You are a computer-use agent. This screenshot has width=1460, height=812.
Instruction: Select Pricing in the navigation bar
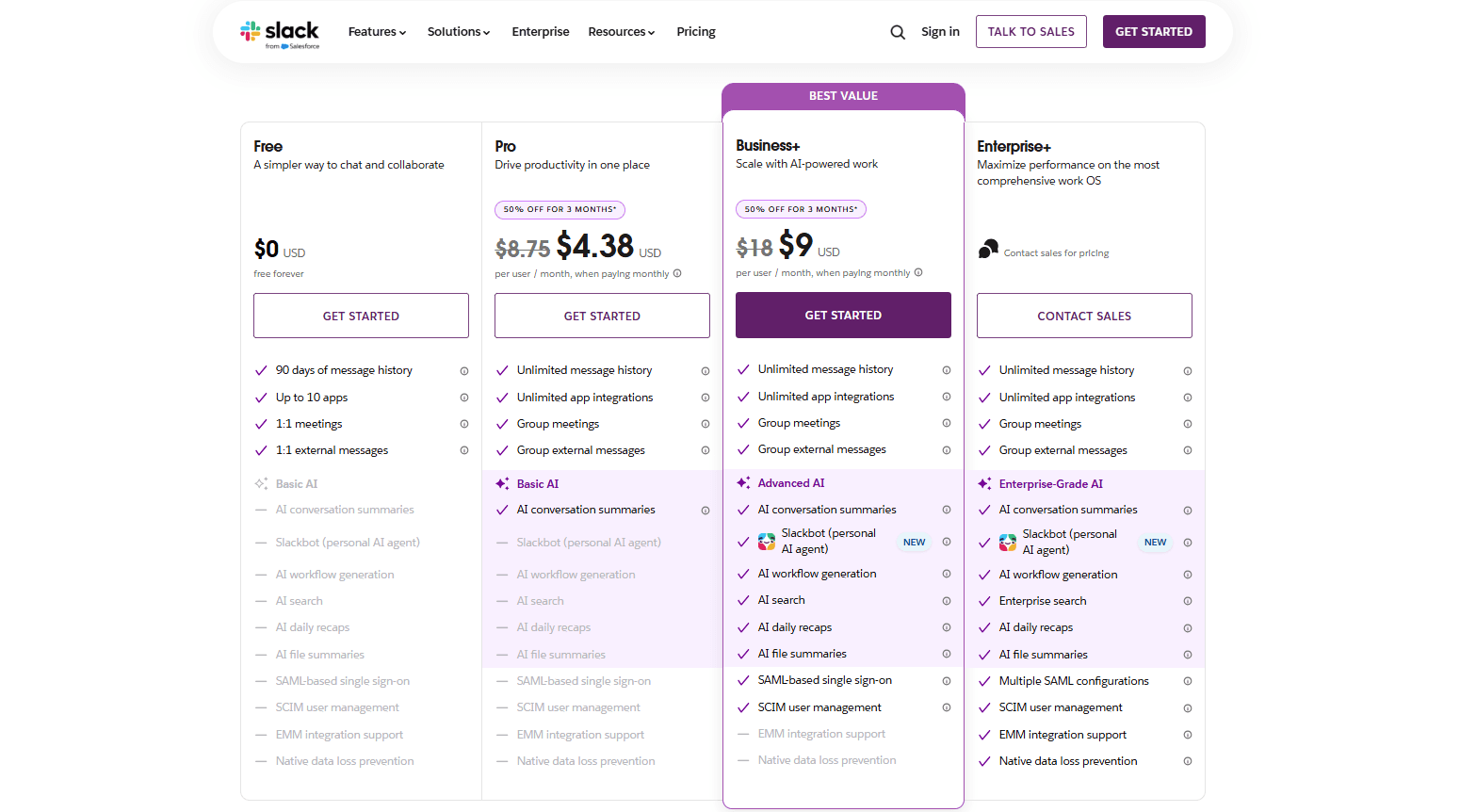(x=695, y=31)
